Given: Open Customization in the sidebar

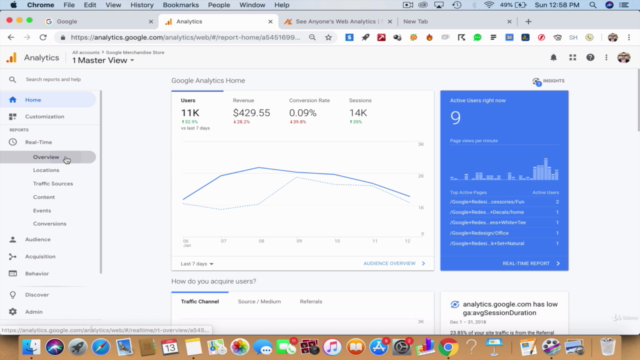Looking at the screenshot, I should pyautogui.click(x=44, y=116).
